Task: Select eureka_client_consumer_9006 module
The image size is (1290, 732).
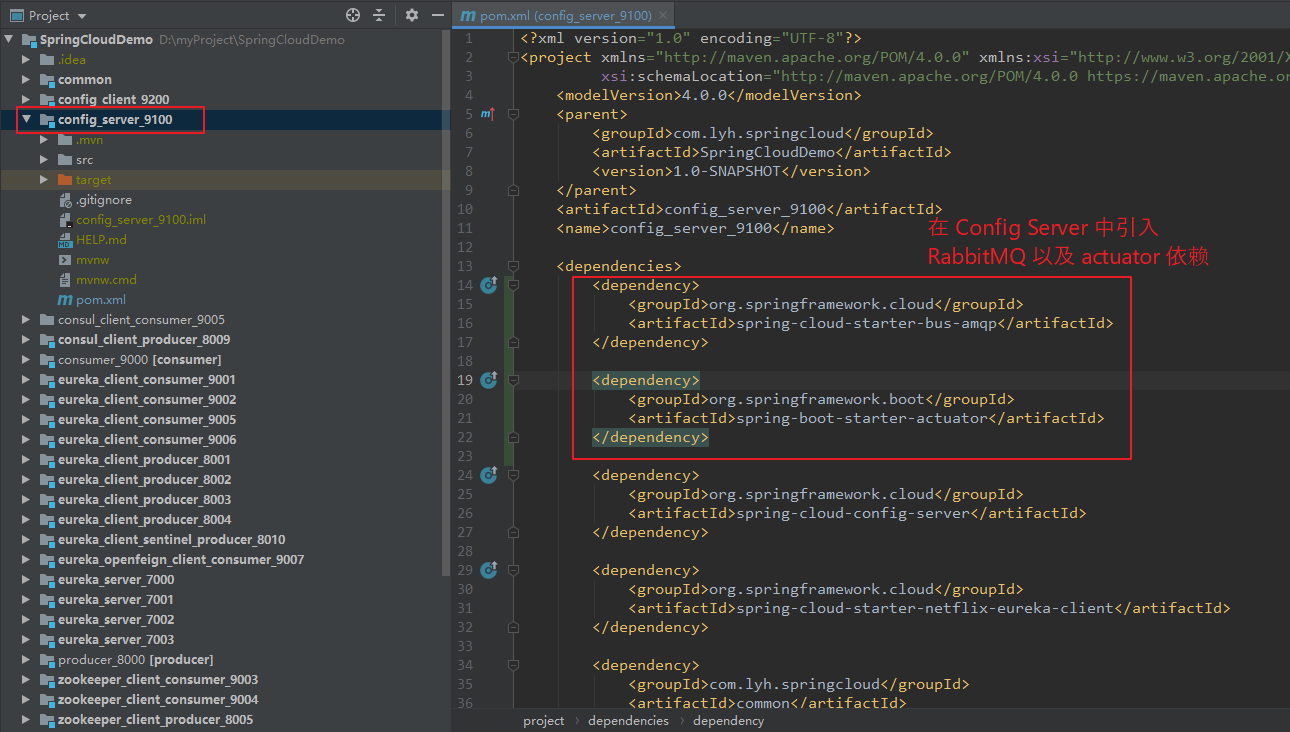Action: point(147,440)
